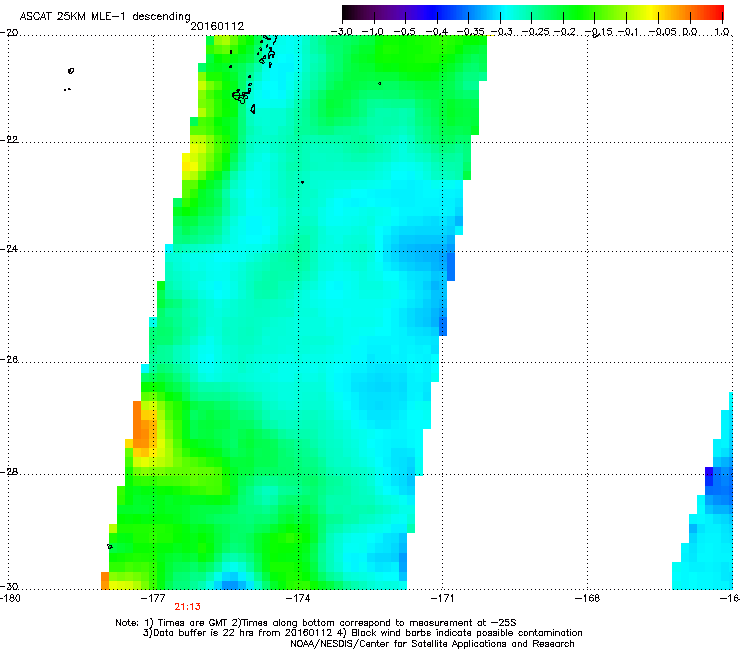740x650 pixels.
Task: Click the latitude axis label "-22"
Action: (9, 140)
